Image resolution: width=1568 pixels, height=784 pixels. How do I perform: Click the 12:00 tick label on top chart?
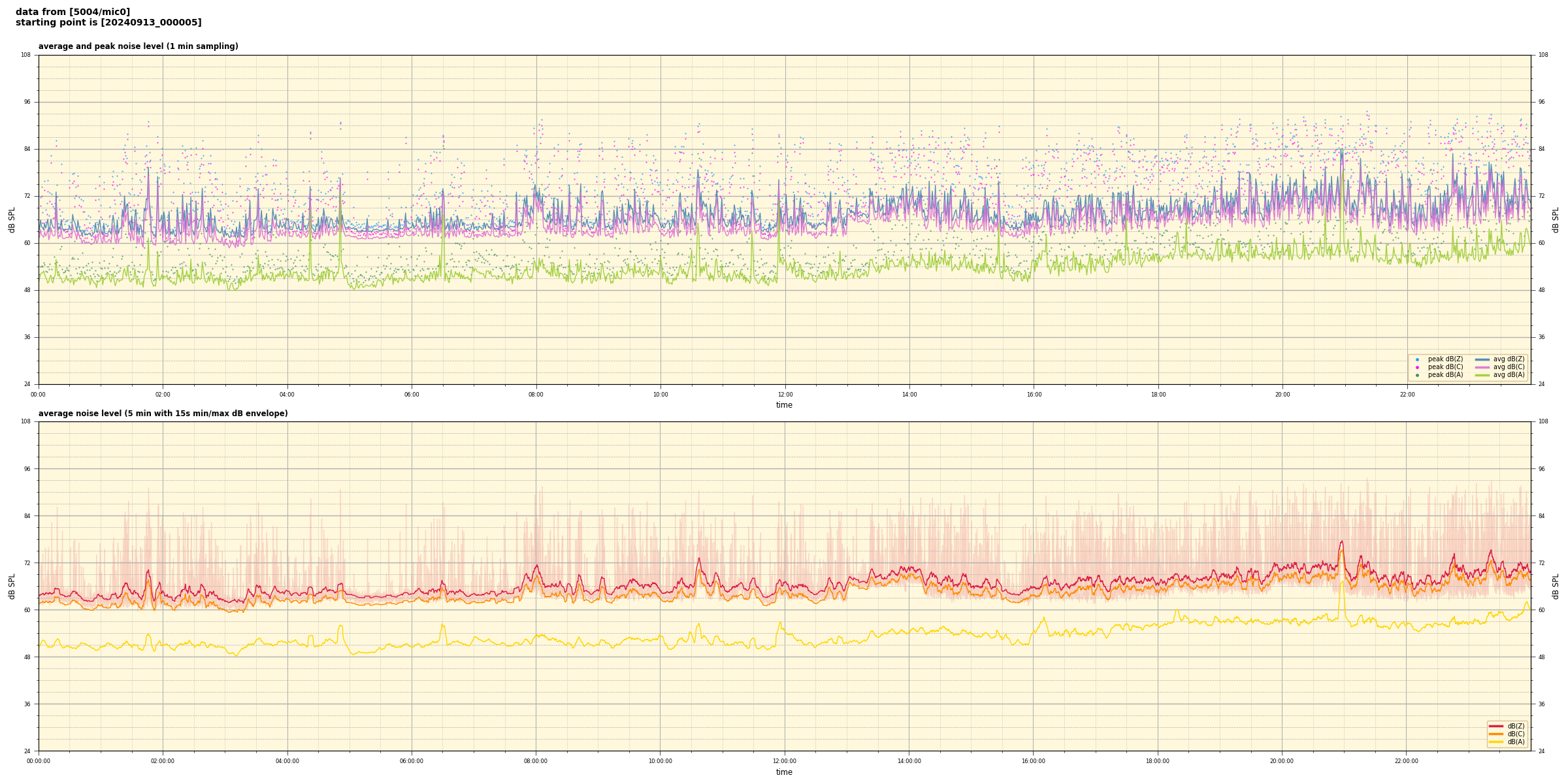pos(785,395)
